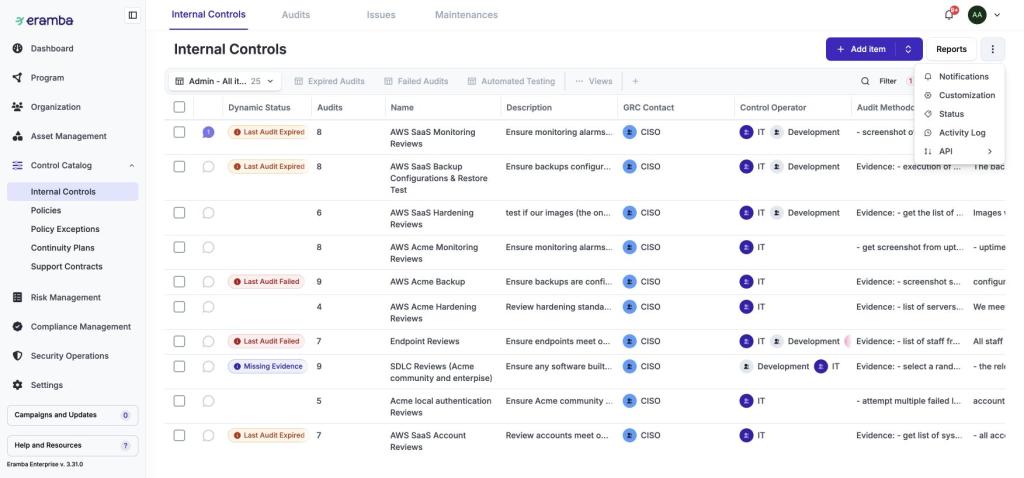Select Status from the options menu
This screenshot has height=478, width=1024.
[959, 114]
